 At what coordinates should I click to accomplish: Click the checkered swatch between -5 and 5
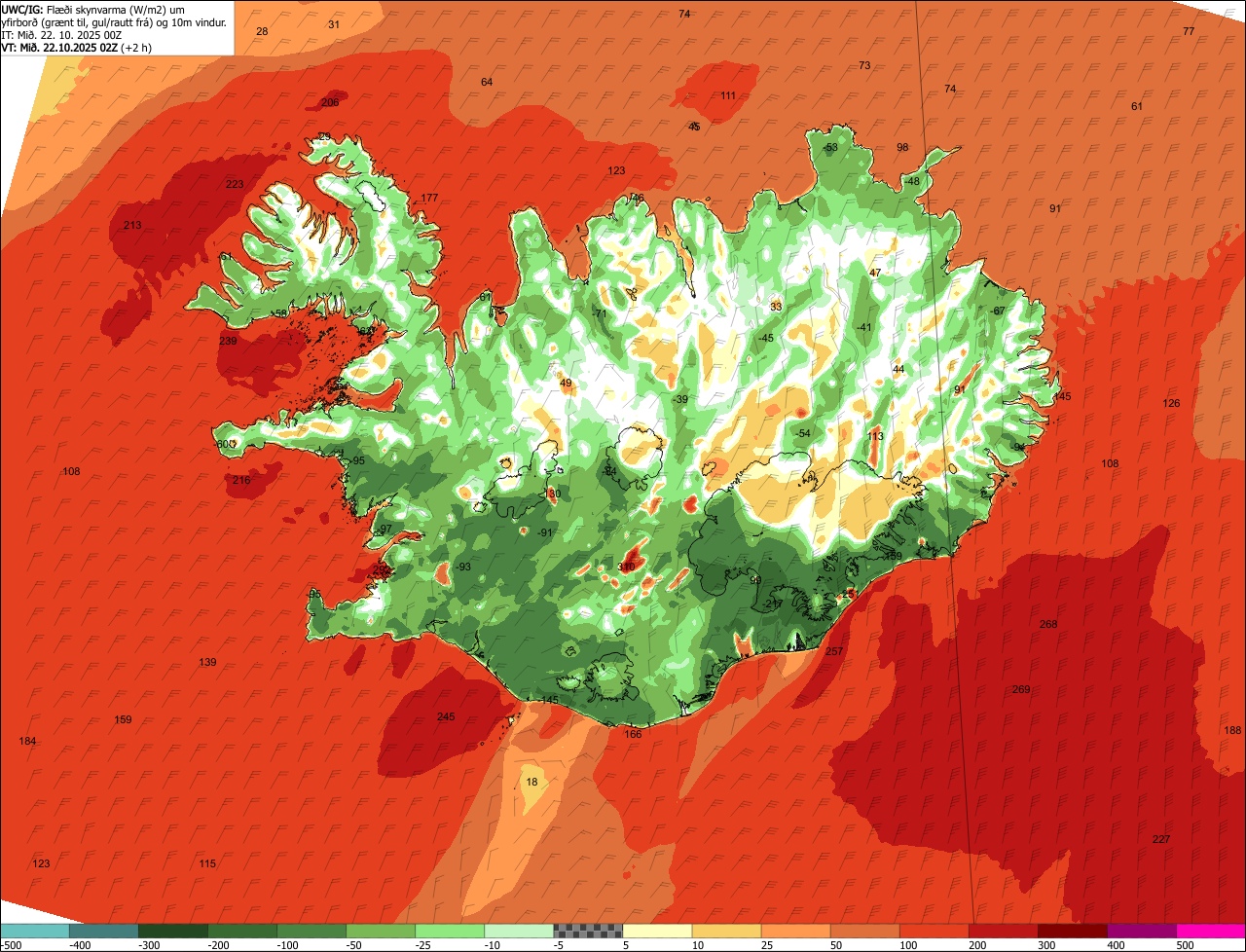[x=588, y=931]
